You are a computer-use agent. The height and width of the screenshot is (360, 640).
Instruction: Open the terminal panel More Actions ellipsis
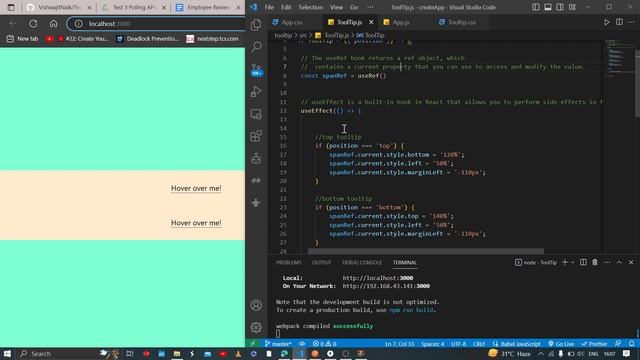(x=607, y=262)
